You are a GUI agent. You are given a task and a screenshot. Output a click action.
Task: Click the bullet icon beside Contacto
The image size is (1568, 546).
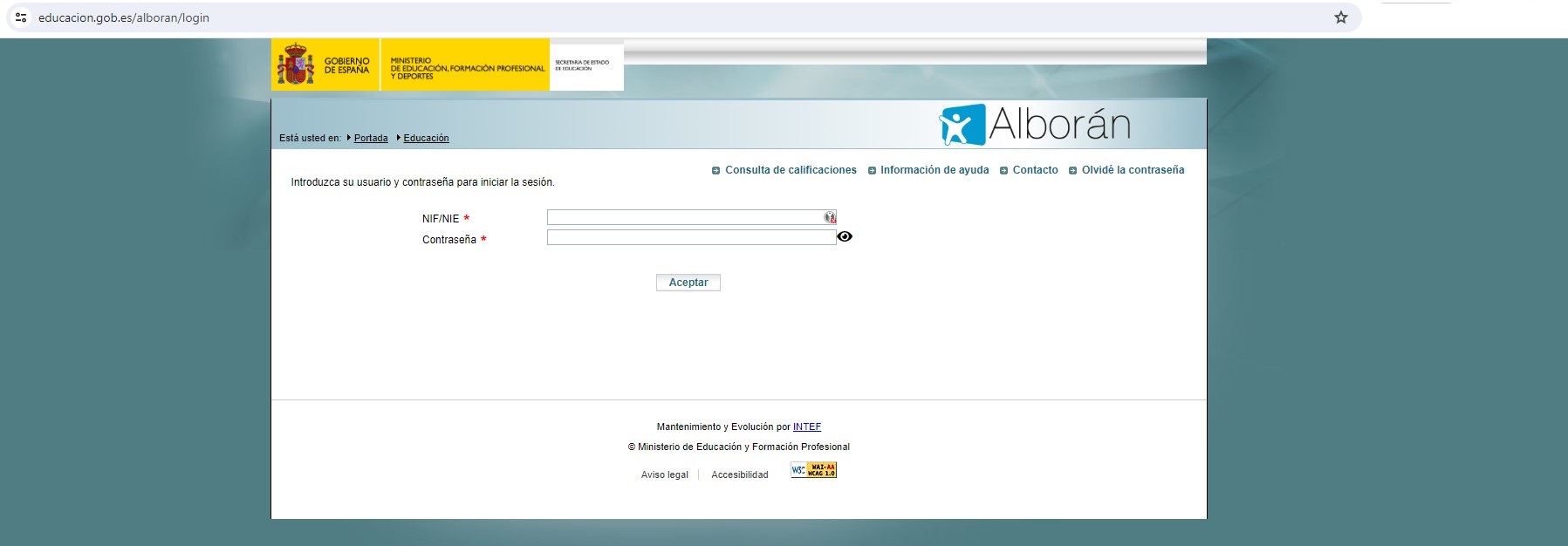[1003, 171]
